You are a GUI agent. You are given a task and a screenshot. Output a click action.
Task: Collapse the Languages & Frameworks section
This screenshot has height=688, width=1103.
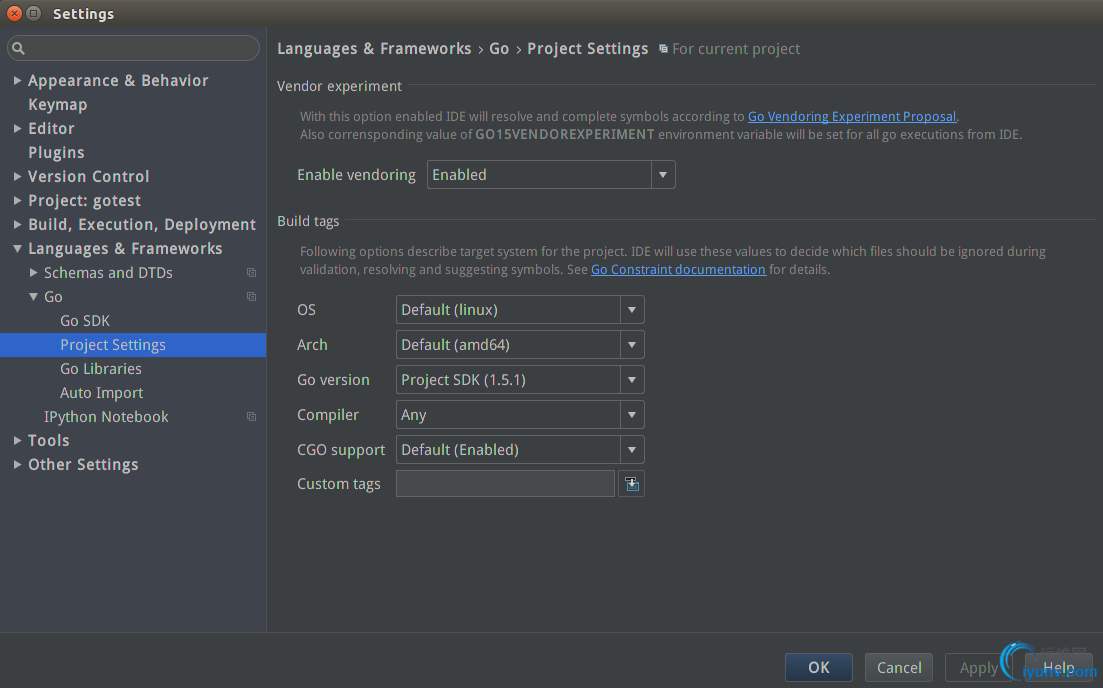pyautogui.click(x=18, y=248)
